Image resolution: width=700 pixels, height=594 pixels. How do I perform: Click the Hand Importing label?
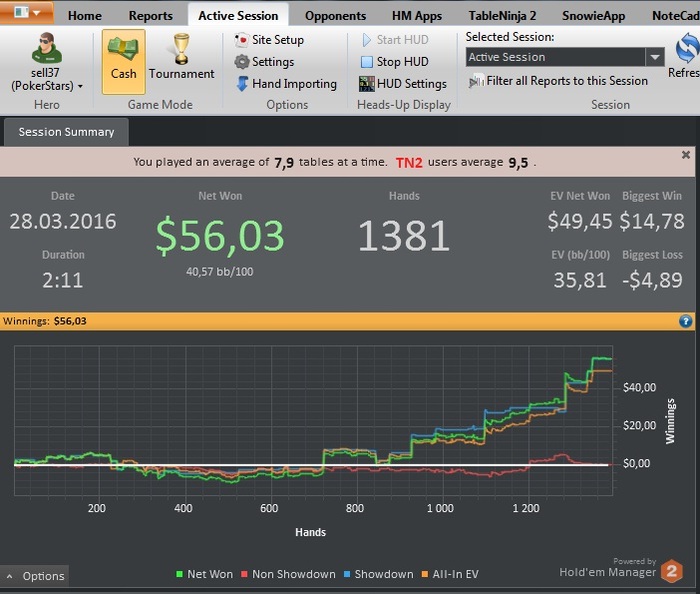tap(294, 84)
